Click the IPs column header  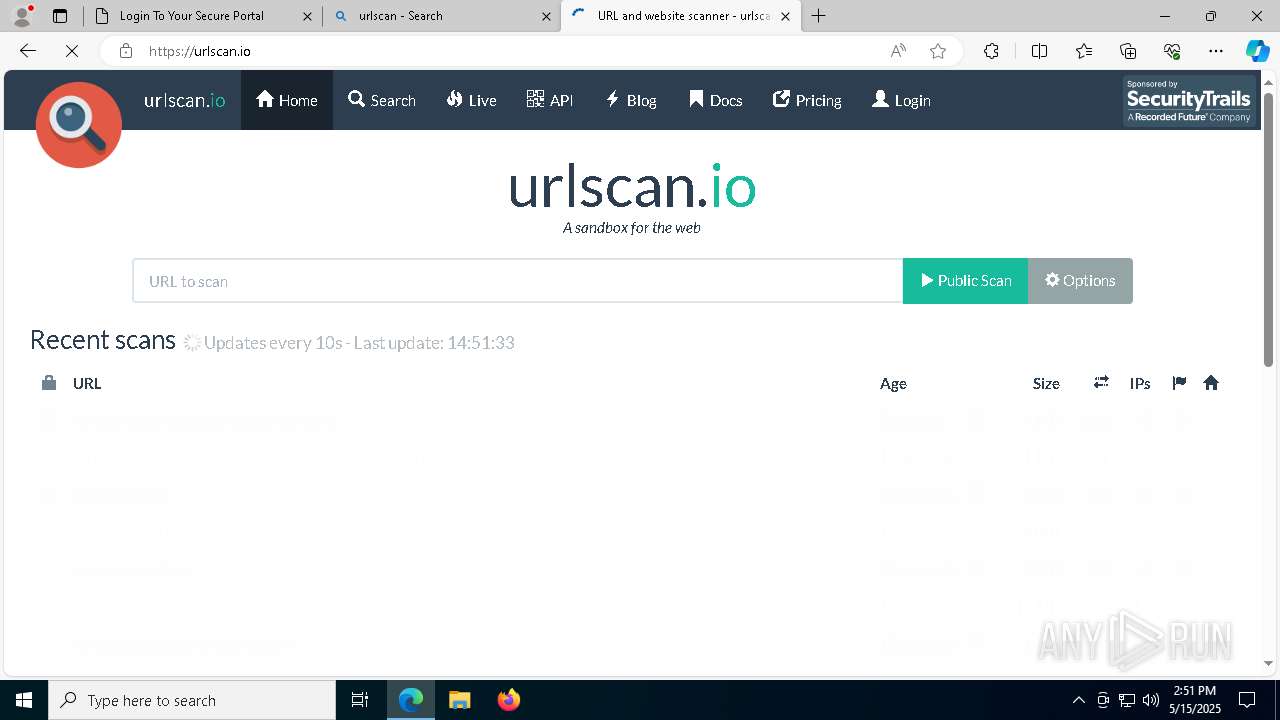tap(1140, 383)
